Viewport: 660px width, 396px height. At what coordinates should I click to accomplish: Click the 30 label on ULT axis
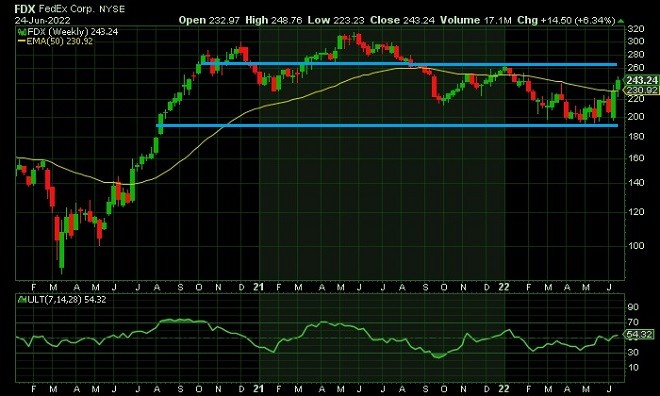(633, 352)
